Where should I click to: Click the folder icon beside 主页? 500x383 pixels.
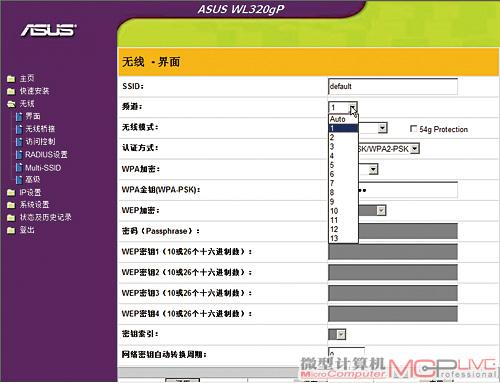pyautogui.click(x=11, y=79)
